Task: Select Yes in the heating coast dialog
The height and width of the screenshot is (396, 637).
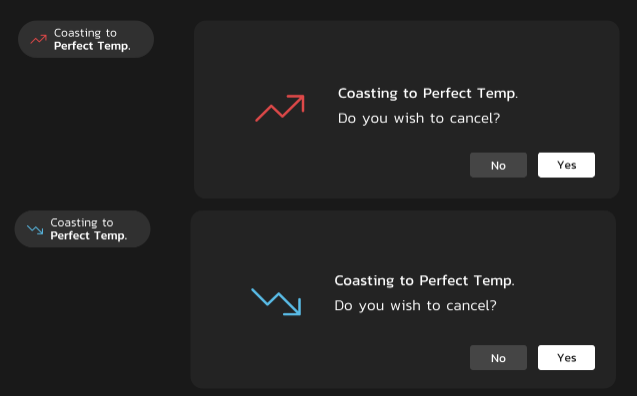Action: (566, 165)
